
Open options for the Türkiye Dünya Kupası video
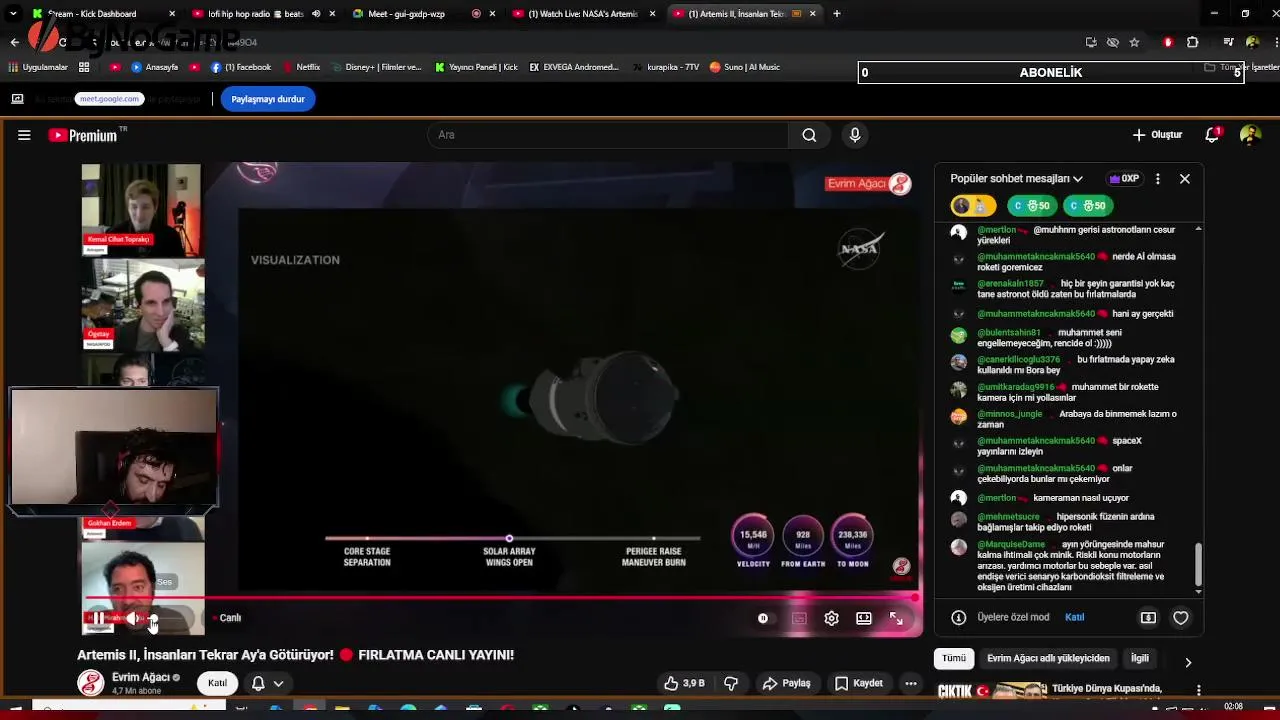1198,690
